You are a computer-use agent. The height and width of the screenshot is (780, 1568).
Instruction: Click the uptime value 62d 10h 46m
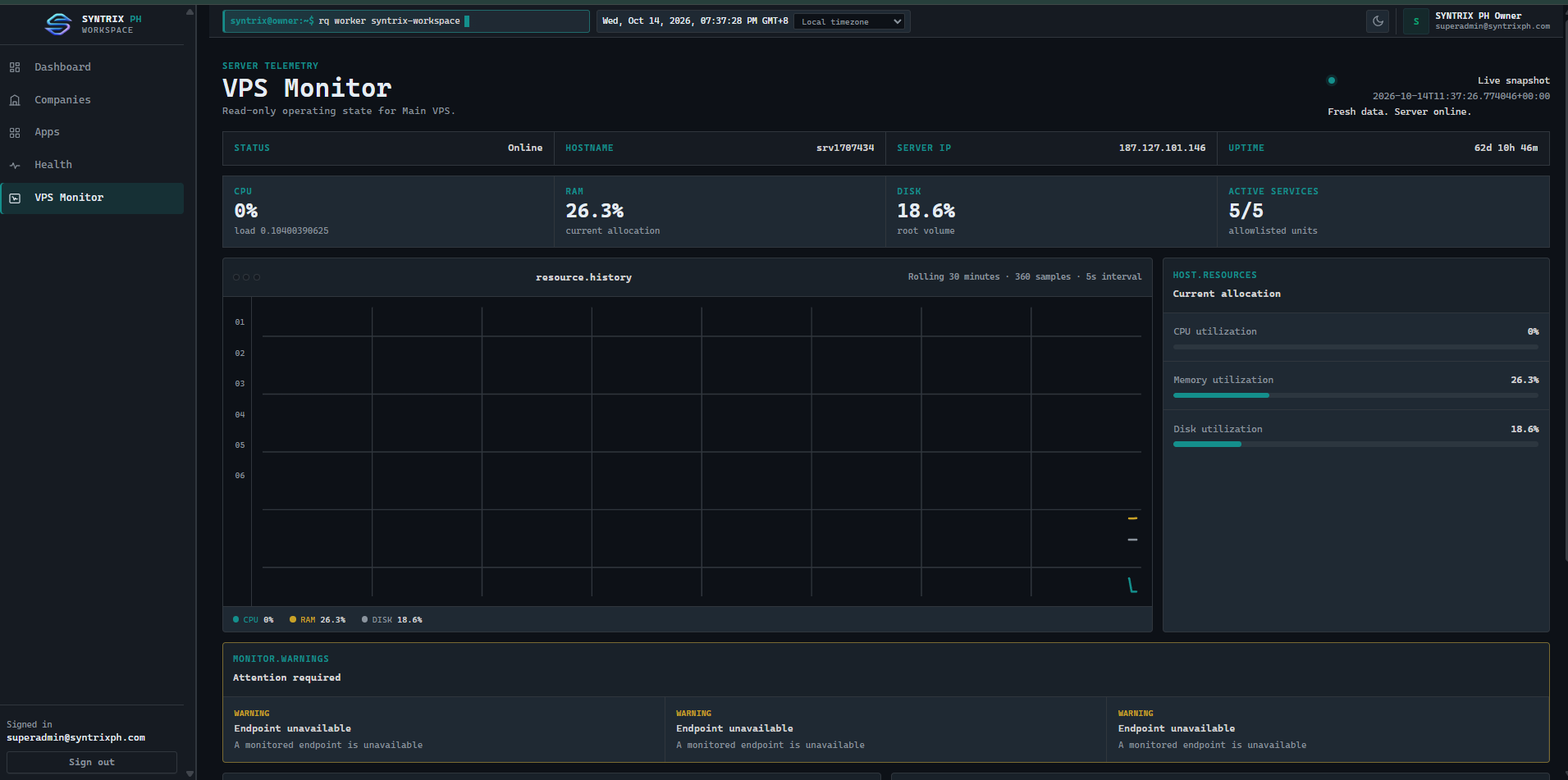tap(1506, 148)
